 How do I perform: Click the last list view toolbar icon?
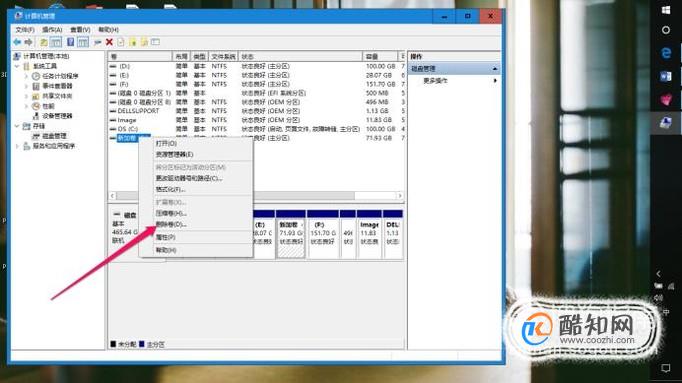[155, 42]
